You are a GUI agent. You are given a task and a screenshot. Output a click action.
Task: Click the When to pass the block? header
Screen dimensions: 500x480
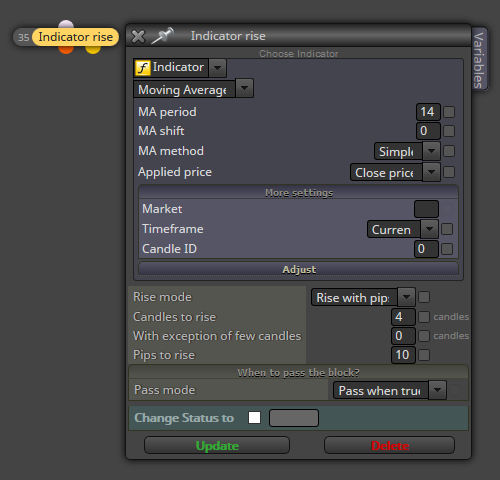pos(298,373)
